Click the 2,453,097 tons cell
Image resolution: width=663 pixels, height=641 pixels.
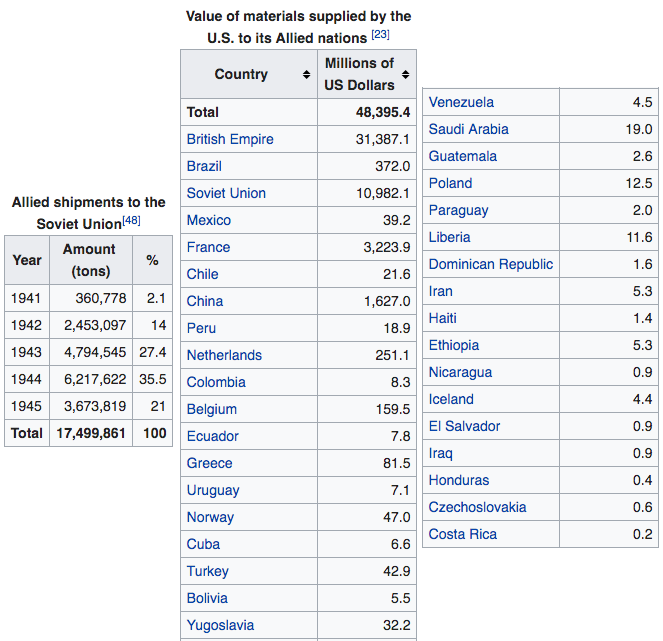(x=91, y=326)
